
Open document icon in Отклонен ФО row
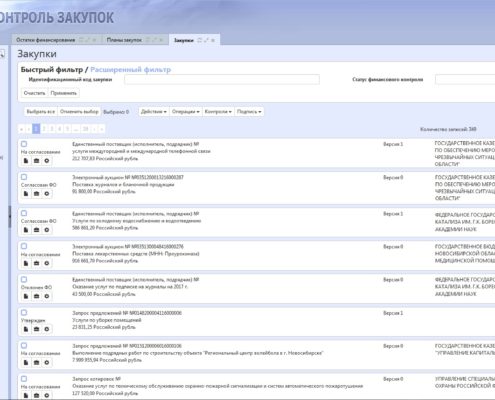point(26,296)
